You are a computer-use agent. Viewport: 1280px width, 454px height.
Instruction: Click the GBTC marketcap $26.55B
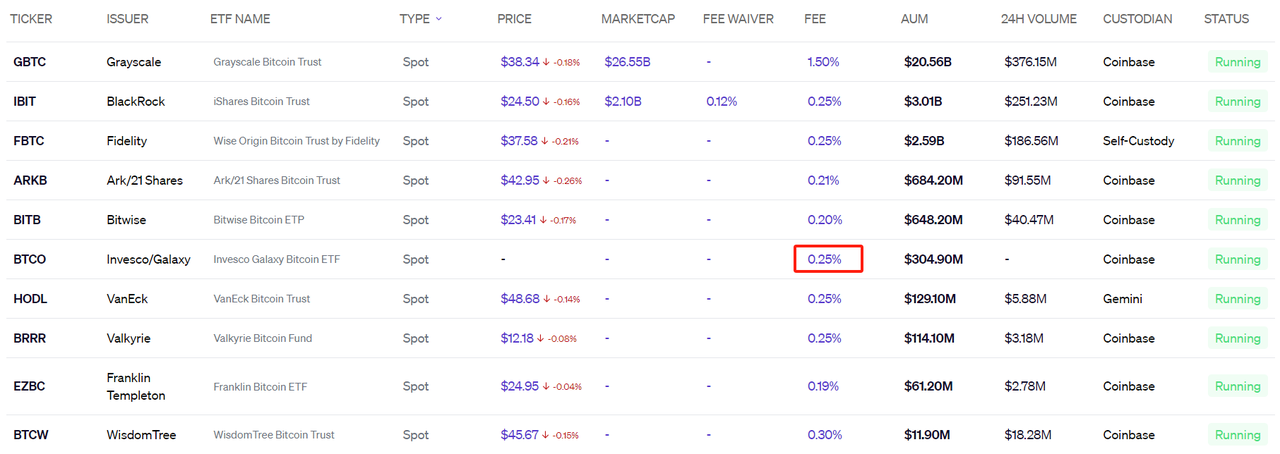point(628,62)
